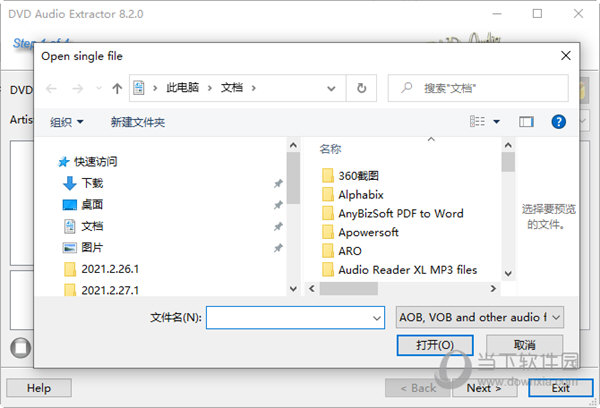Click the pin icon next to 图片
The image size is (600, 408).
tap(278, 248)
